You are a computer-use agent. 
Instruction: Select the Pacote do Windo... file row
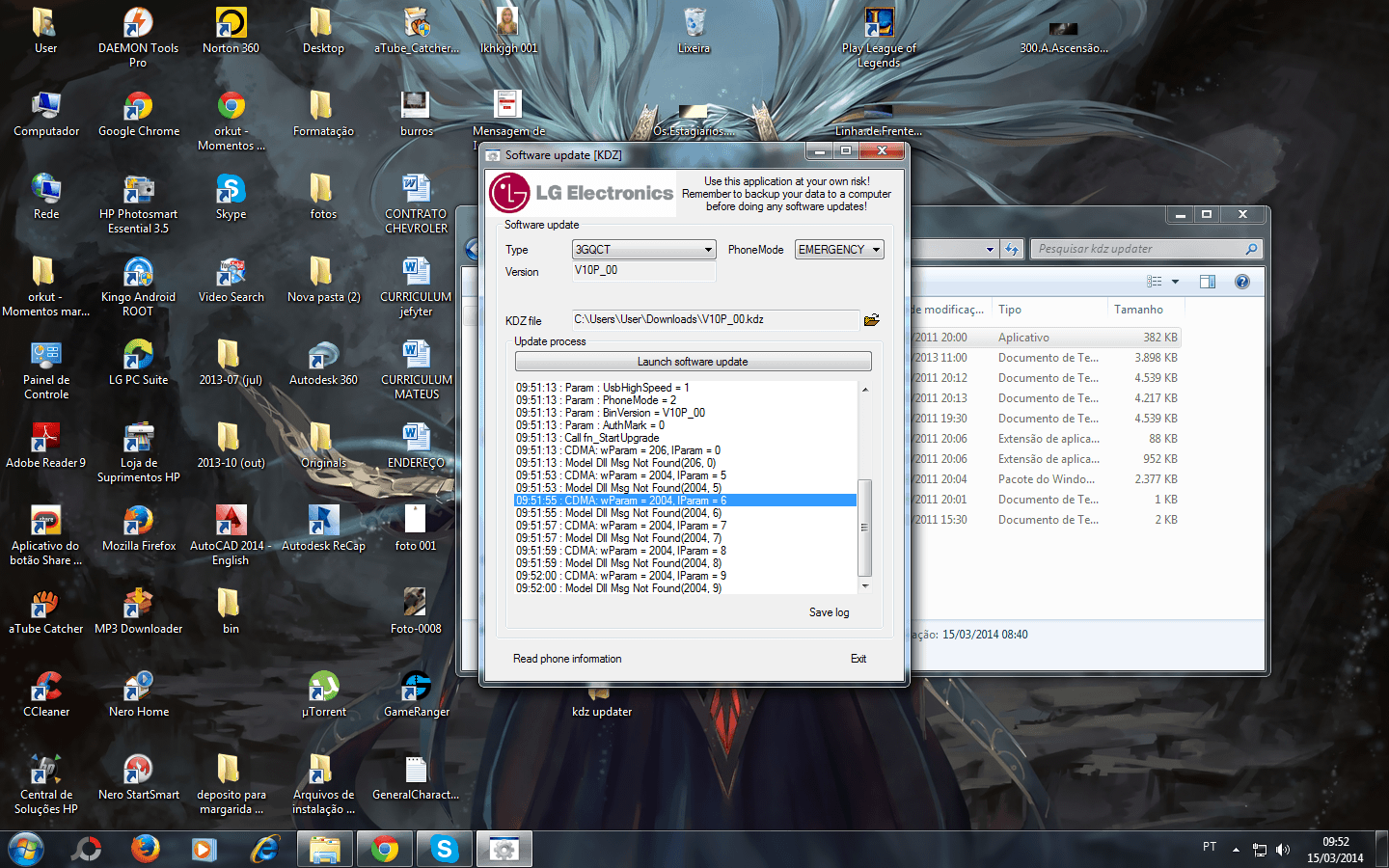(1046, 479)
